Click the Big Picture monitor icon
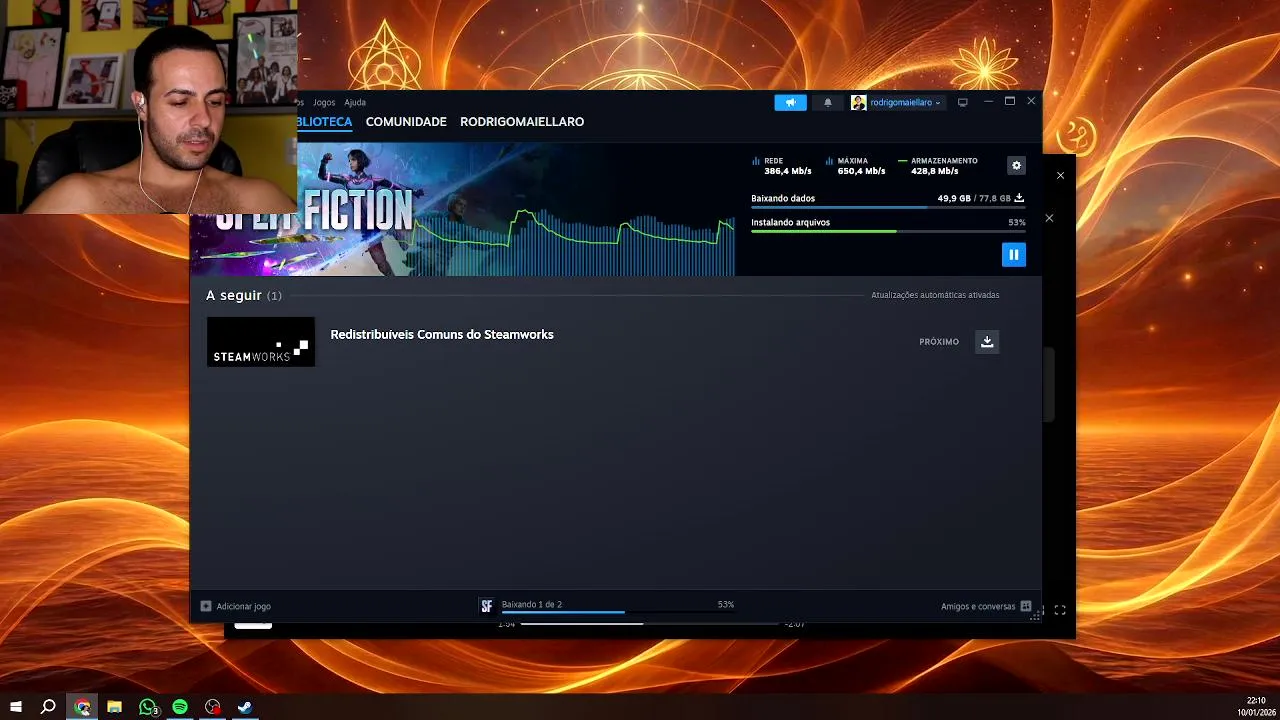 [x=963, y=102]
